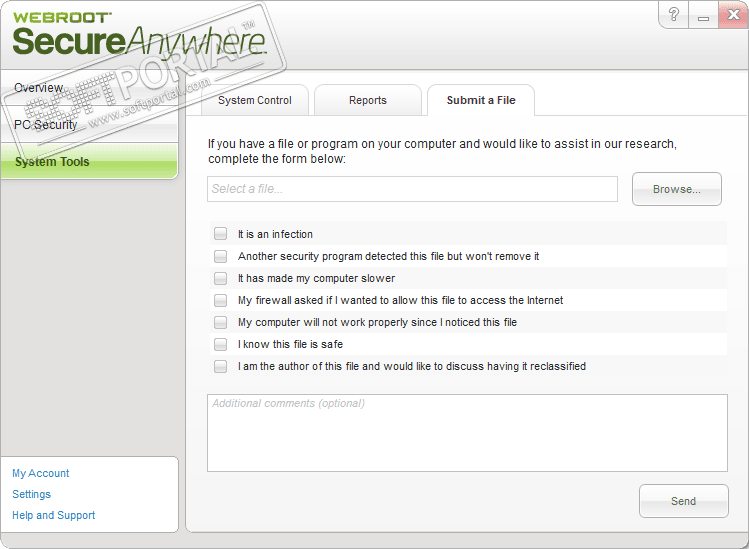
Task: Tick "I am the author of this file"
Action: (220, 366)
